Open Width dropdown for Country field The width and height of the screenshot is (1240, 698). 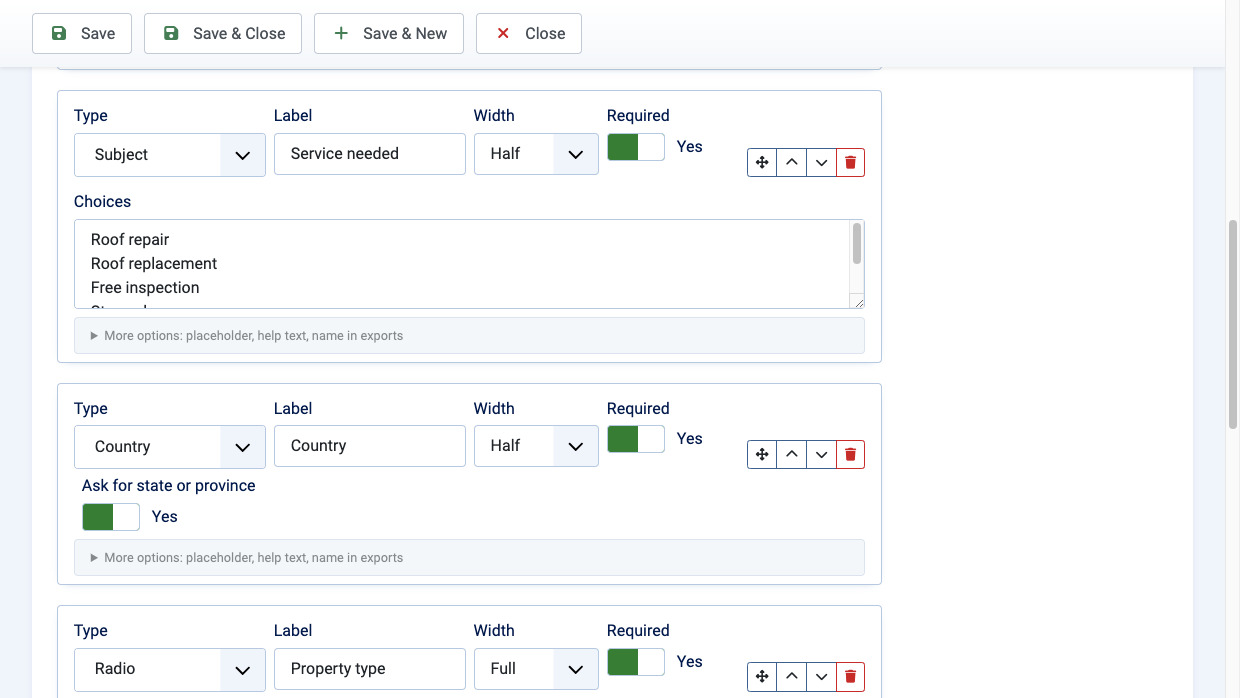[536, 446]
